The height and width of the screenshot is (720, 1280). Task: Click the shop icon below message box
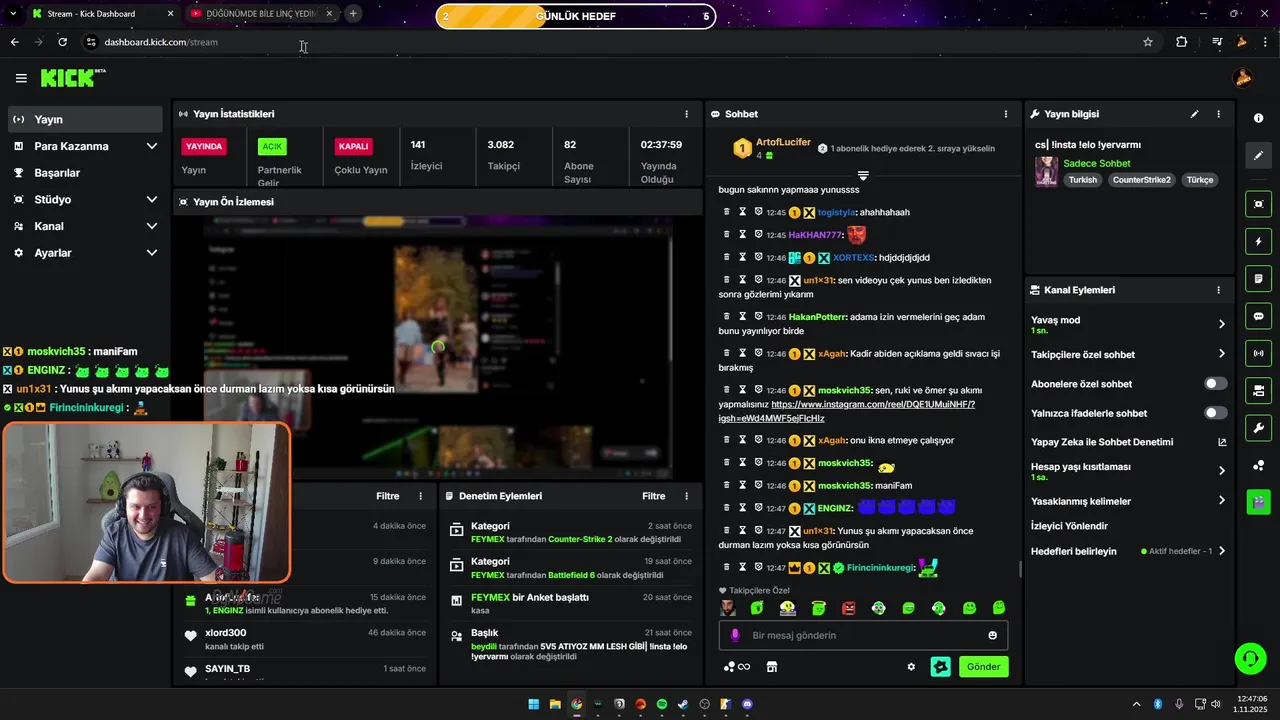(772, 667)
